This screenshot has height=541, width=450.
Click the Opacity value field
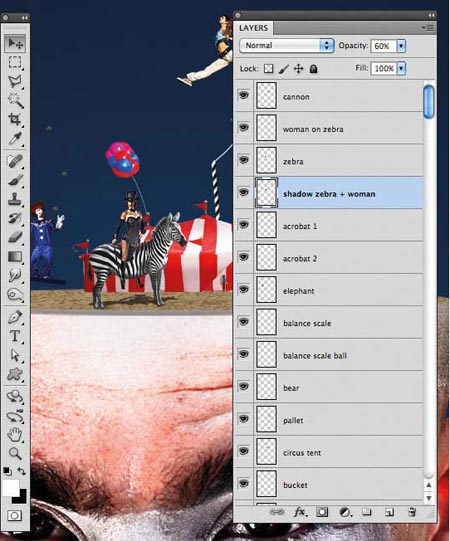[x=383, y=46]
